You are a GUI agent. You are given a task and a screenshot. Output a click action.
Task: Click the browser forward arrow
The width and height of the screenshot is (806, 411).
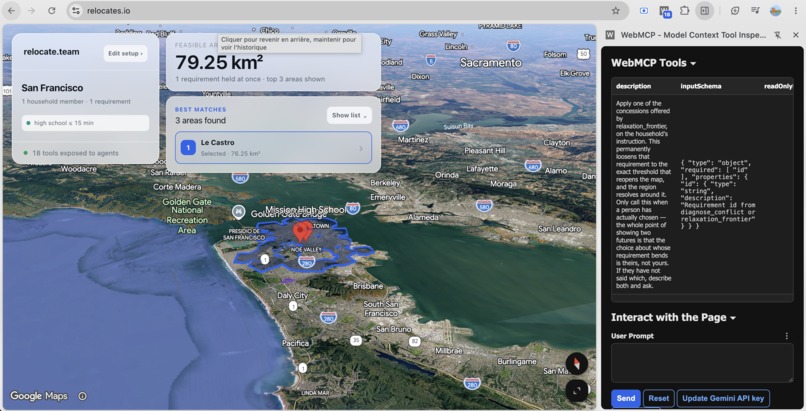(x=31, y=10)
